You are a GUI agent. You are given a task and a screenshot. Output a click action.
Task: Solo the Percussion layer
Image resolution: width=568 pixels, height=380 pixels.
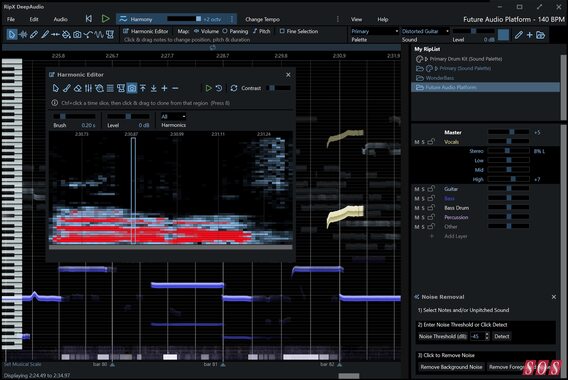click(x=423, y=217)
